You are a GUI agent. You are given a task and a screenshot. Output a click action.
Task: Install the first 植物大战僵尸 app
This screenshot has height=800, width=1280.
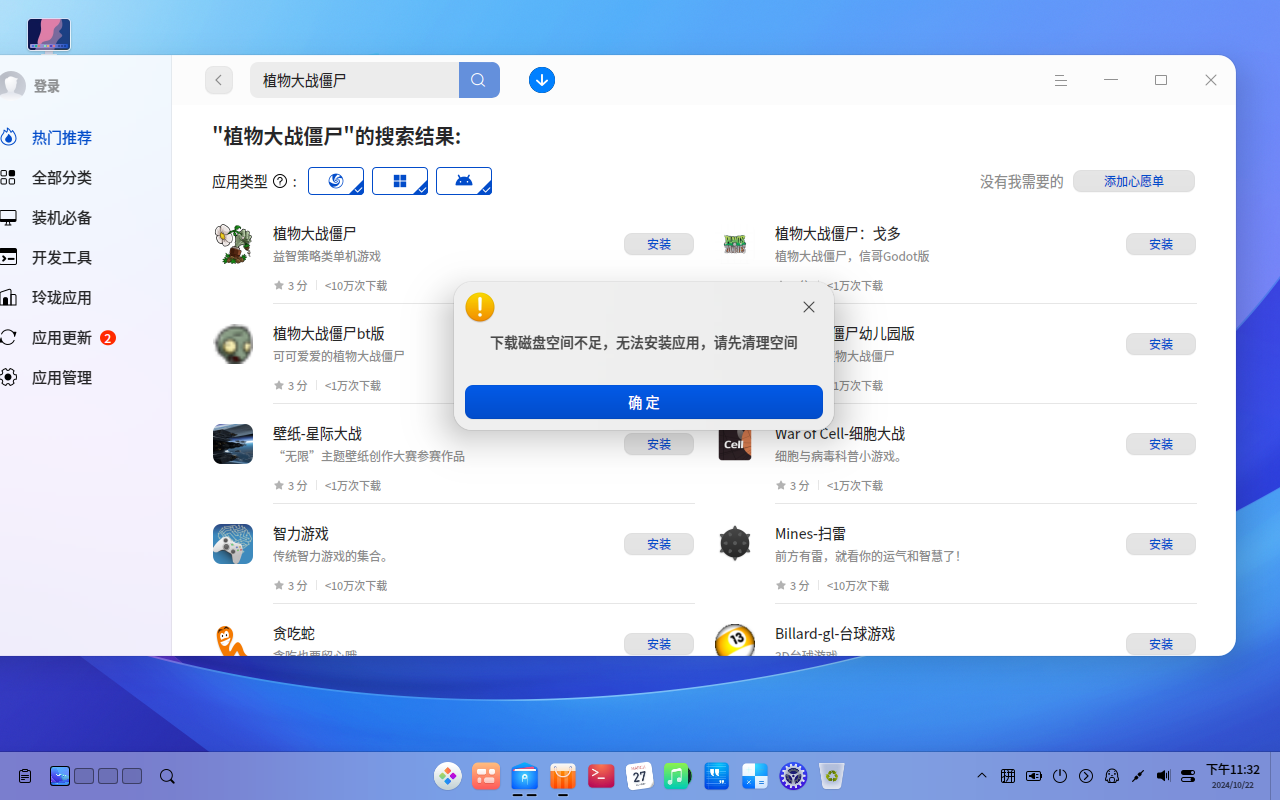[x=659, y=244]
